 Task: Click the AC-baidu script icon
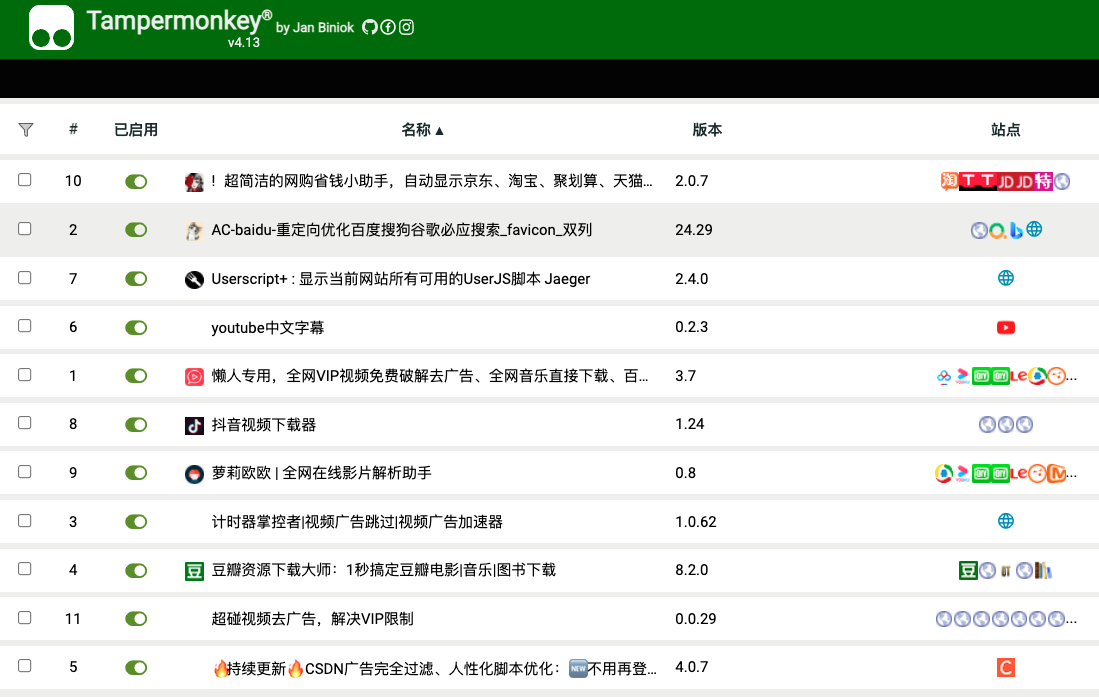194,230
